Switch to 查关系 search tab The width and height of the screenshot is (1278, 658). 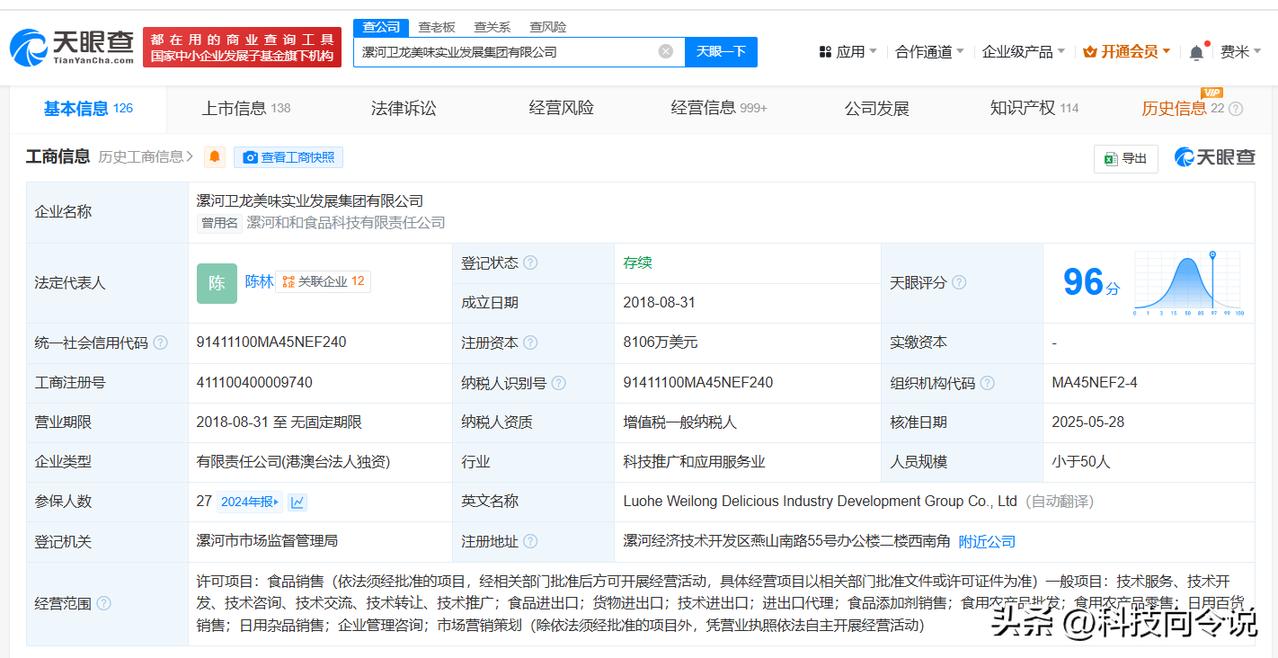tap(492, 27)
